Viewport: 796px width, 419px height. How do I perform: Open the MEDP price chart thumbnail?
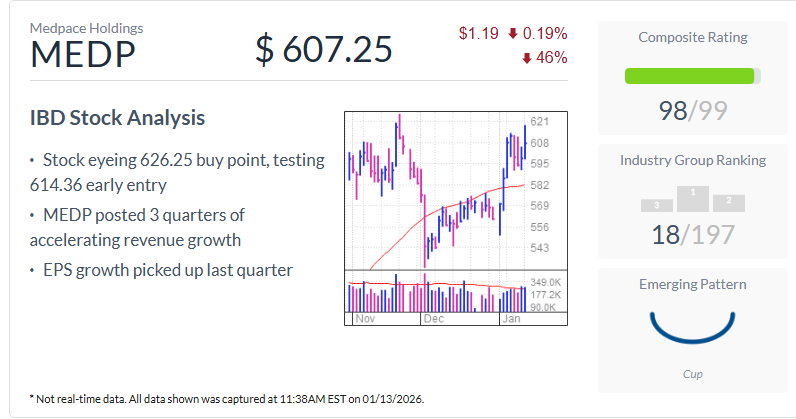(456, 218)
